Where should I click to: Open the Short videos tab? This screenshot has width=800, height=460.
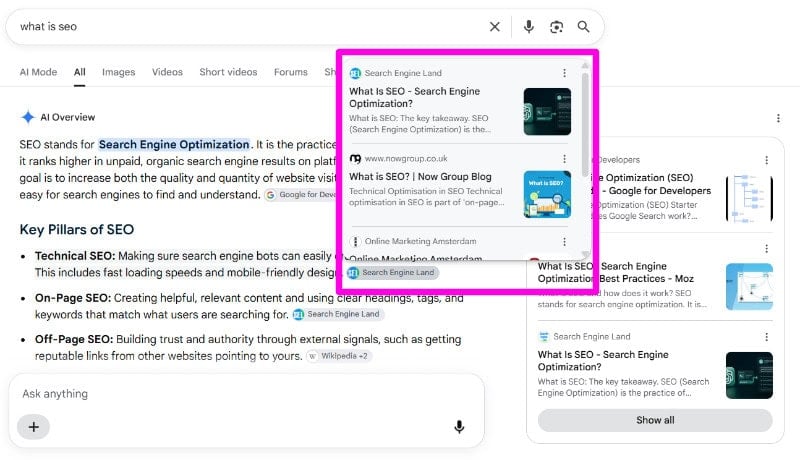[x=228, y=72]
